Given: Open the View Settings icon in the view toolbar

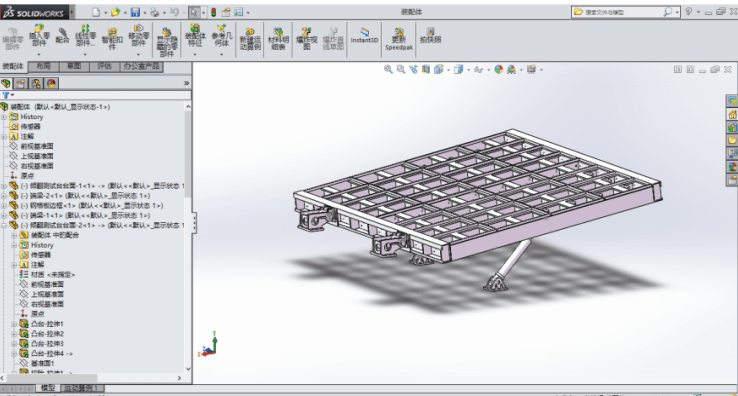Looking at the screenshot, I should click(x=531, y=69).
